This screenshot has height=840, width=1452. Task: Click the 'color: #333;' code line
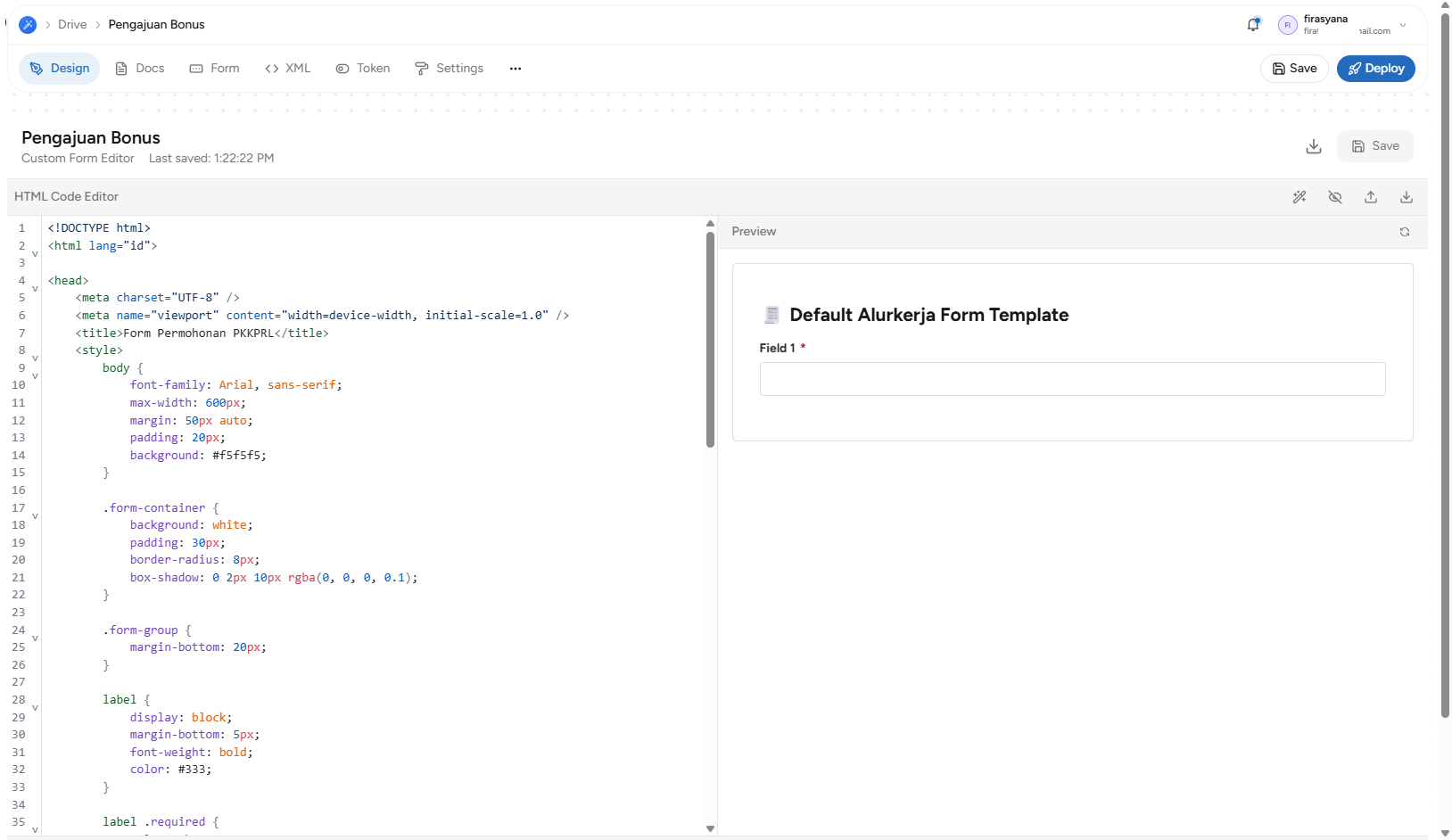(171, 770)
